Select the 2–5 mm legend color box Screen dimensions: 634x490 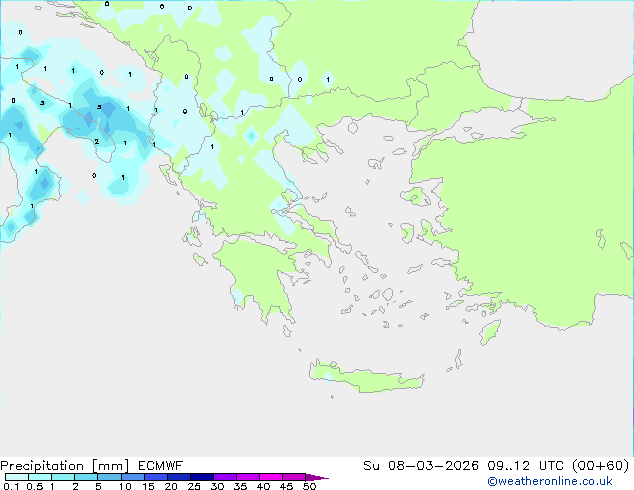click(x=86, y=477)
